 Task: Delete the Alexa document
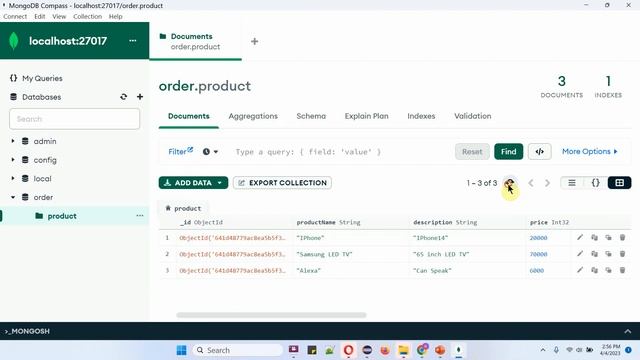tap(622, 270)
